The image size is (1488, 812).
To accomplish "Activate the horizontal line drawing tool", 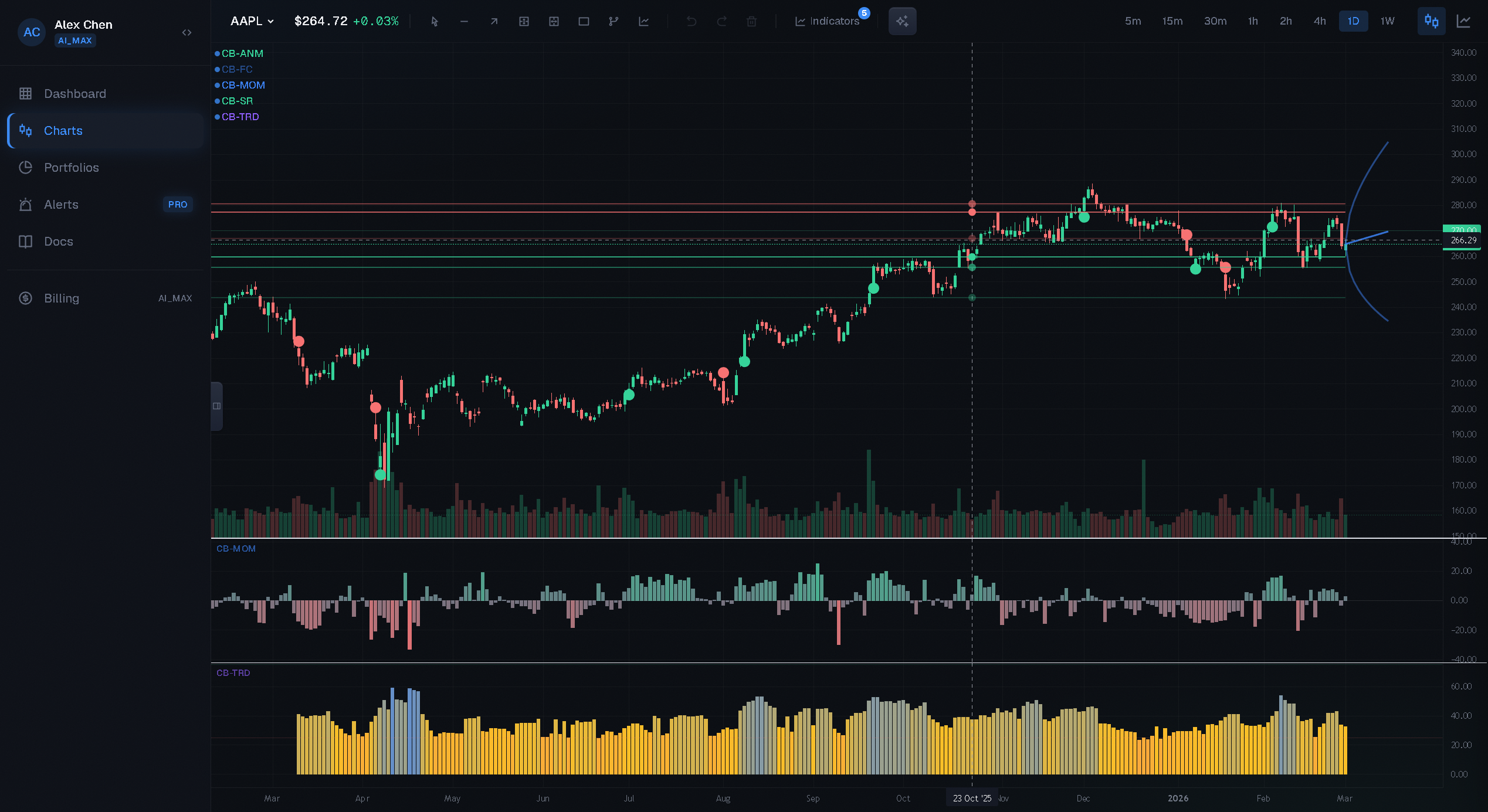I will coord(464,21).
